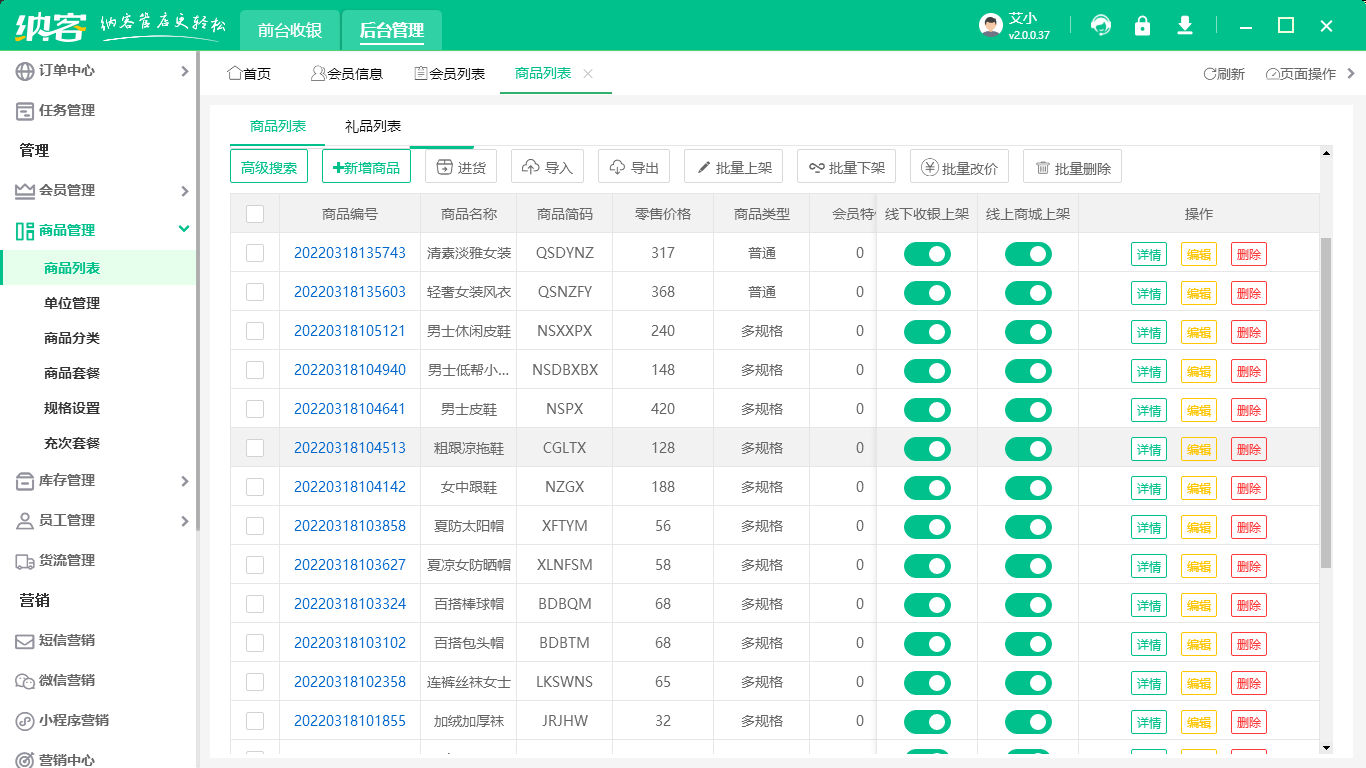The image size is (1366, 768).
Task: Switch to 礼品列表 sub-tab
Action: 373,126
